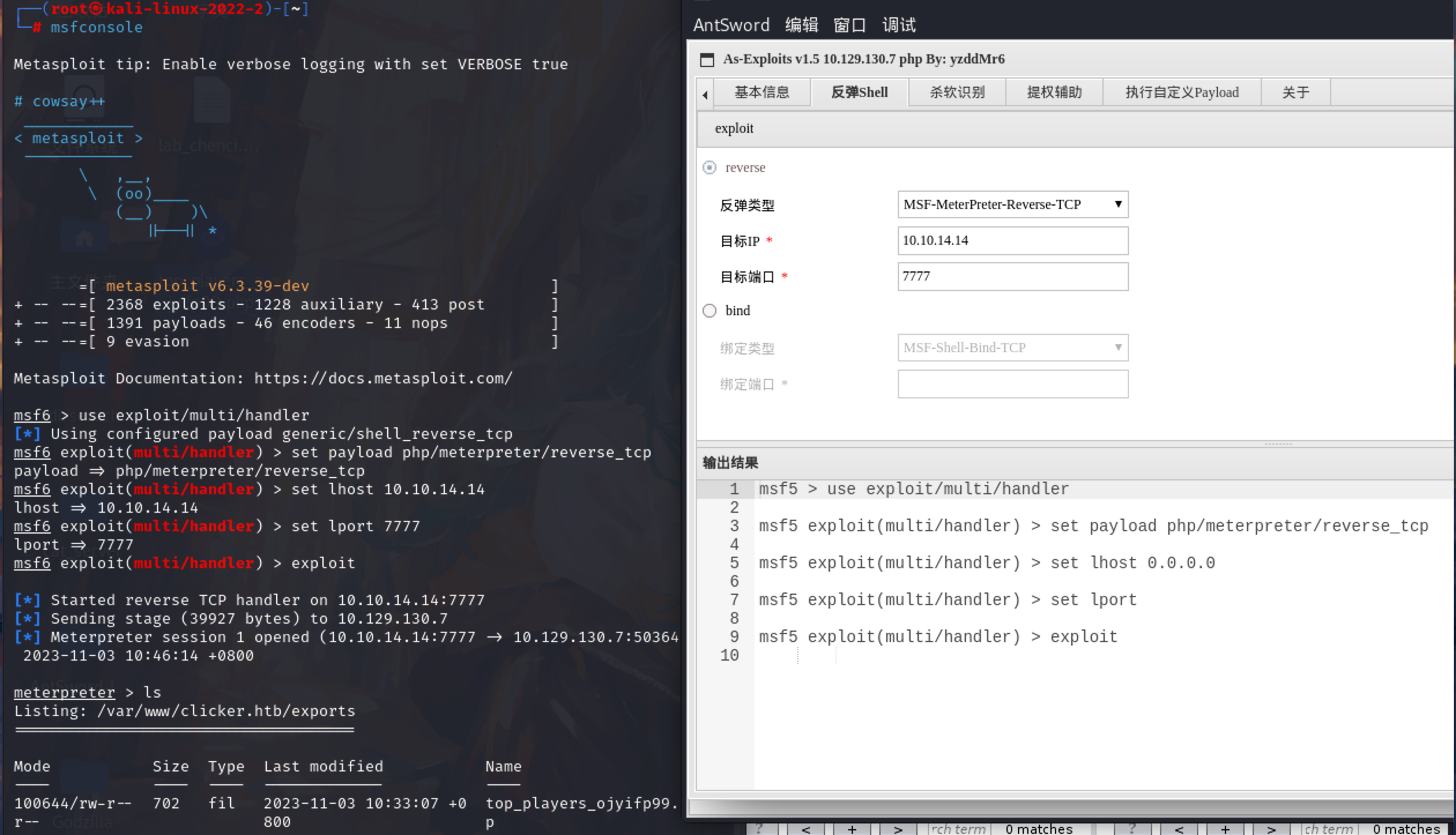Click the plus button in right search bar
The image size is (1456, 835).
coord(1225,829)
